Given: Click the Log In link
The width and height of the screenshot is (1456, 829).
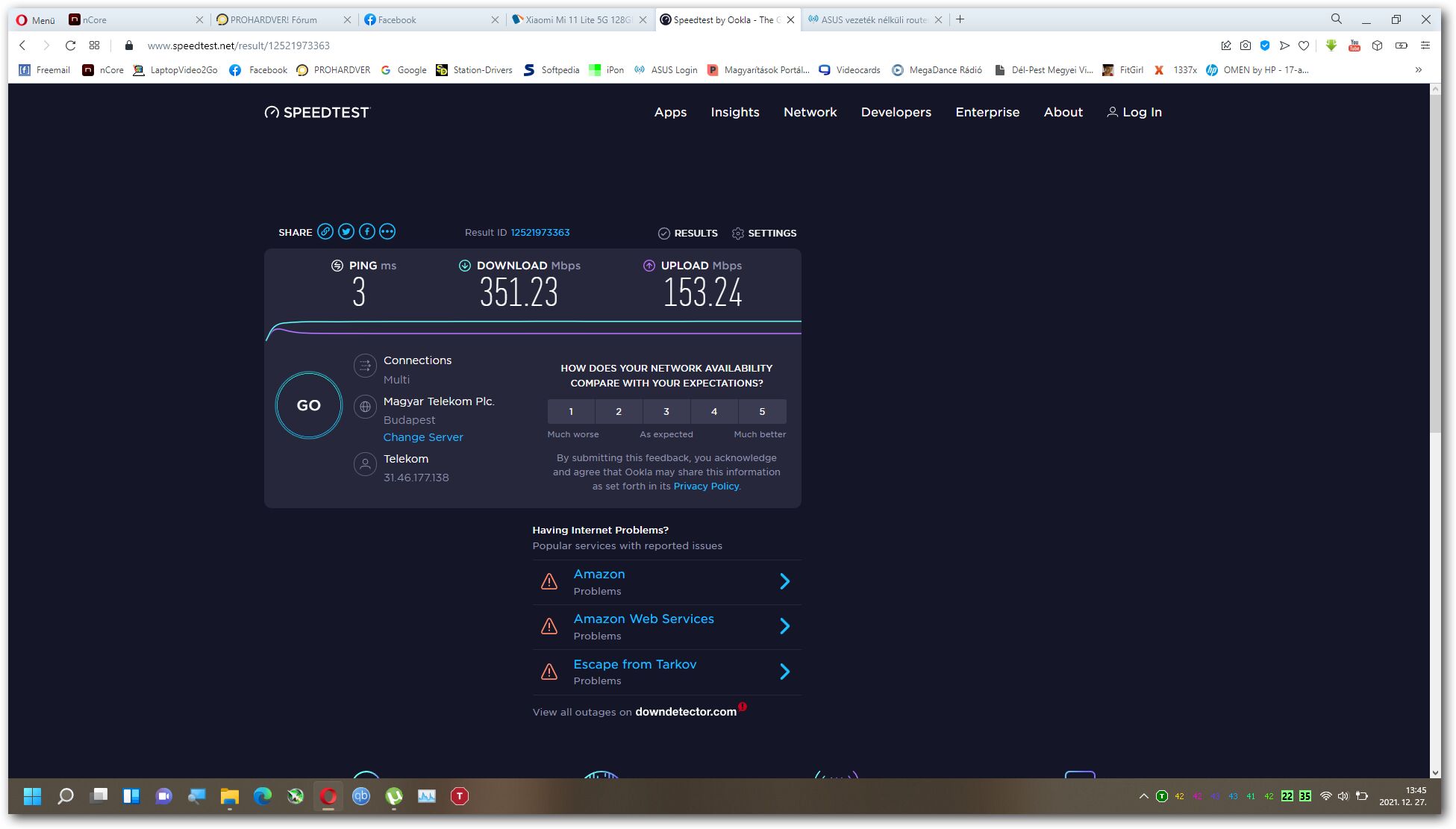Looking at the screenshot, I should pos(1134,112).
